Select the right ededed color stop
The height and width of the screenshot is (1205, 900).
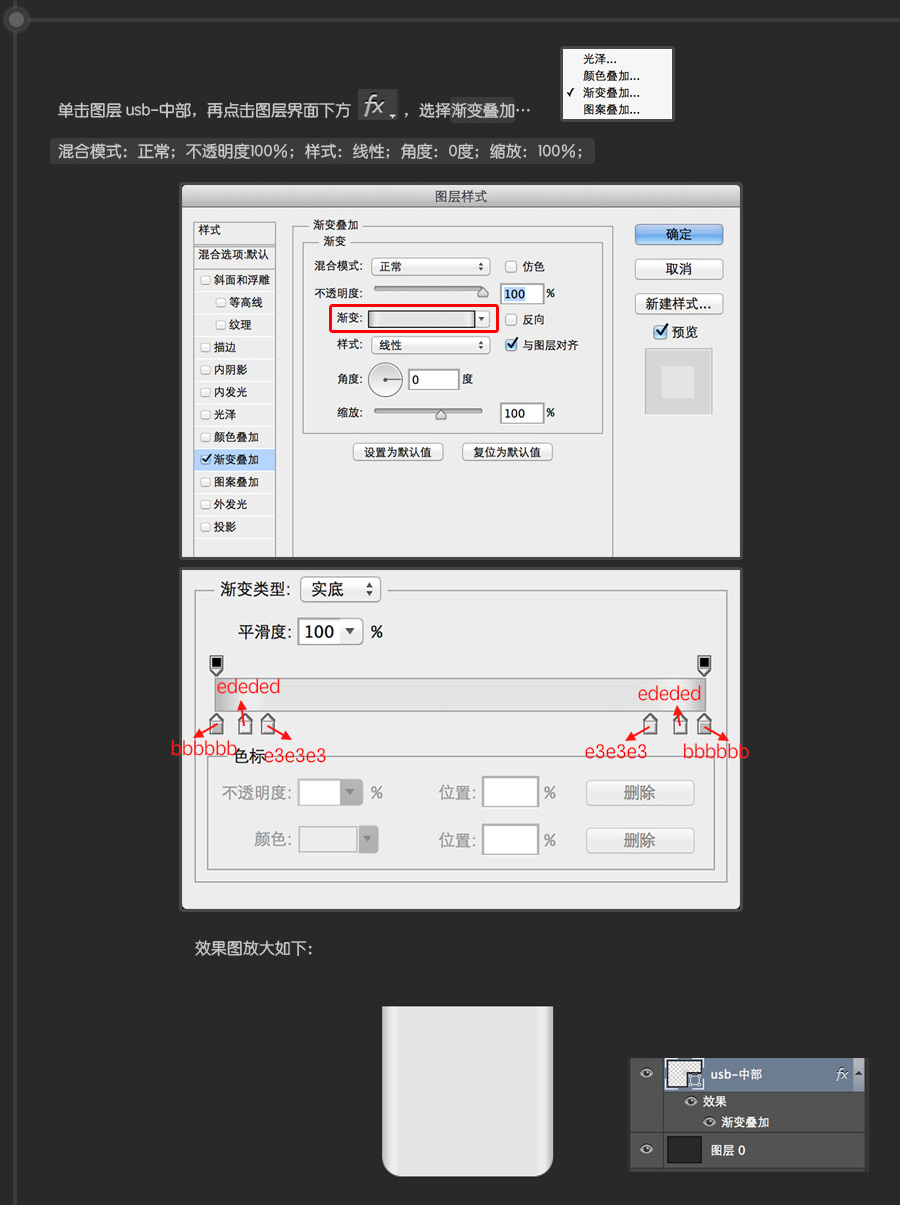pyautogui.click(x=680, y=724)
